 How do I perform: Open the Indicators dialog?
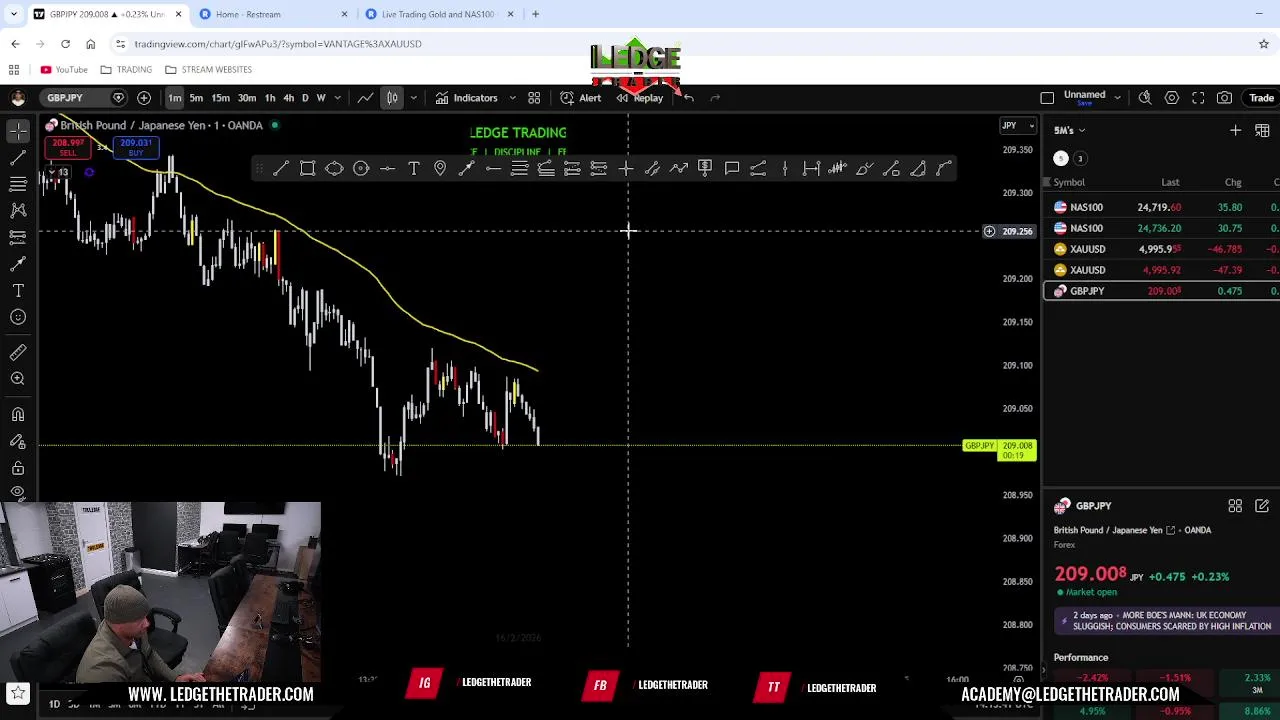466,98
